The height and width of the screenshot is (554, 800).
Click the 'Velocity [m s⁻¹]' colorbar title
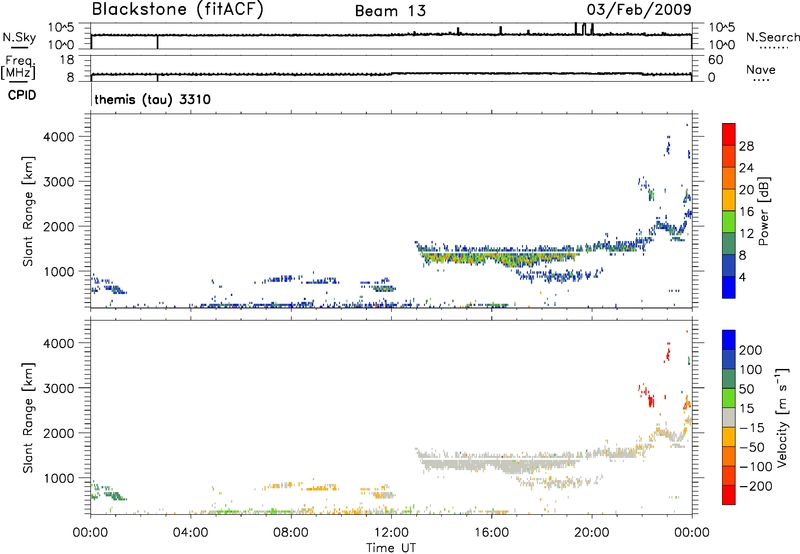(x=782, y=417)
